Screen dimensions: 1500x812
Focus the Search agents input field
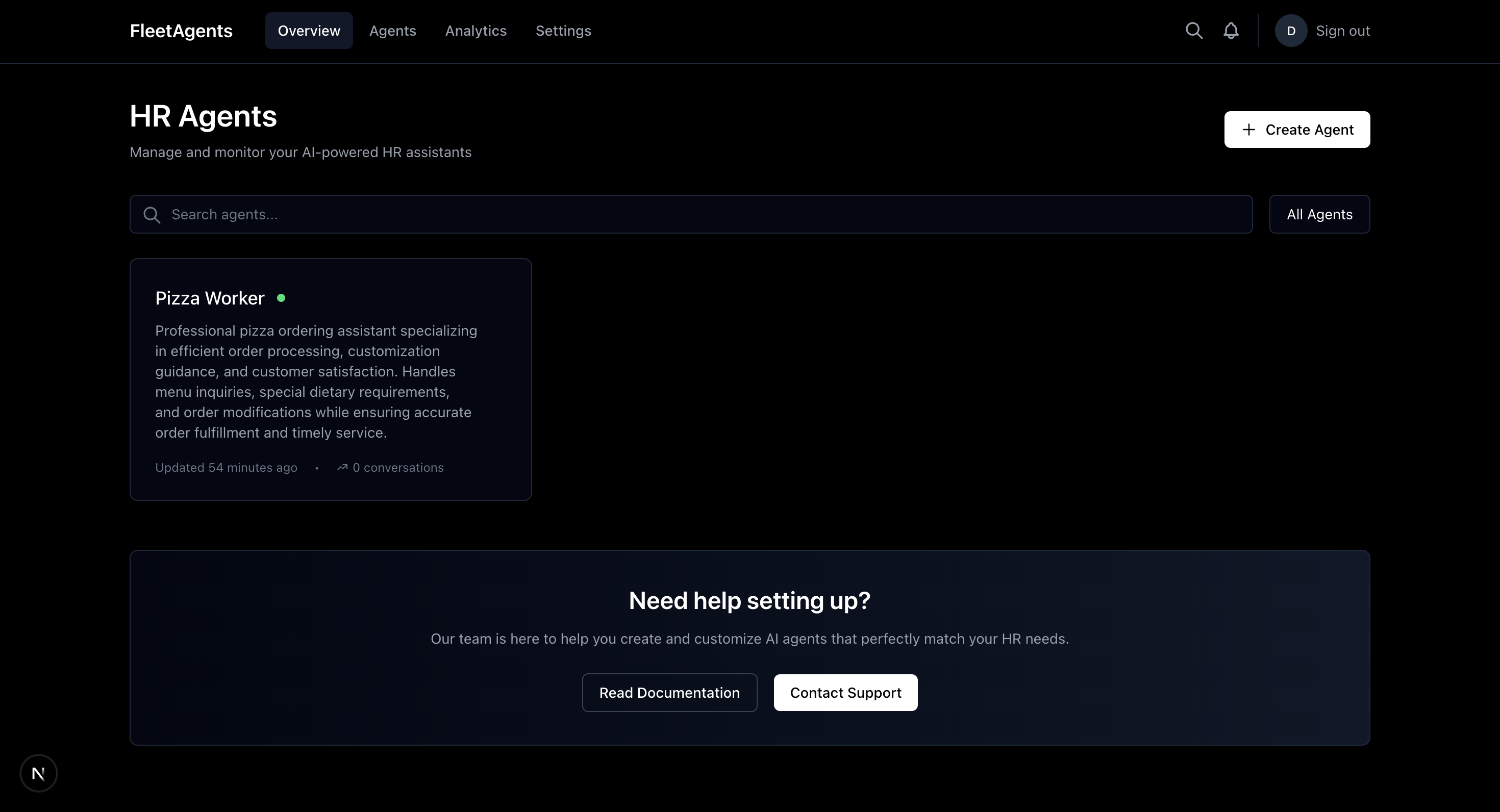coord(699,215)
